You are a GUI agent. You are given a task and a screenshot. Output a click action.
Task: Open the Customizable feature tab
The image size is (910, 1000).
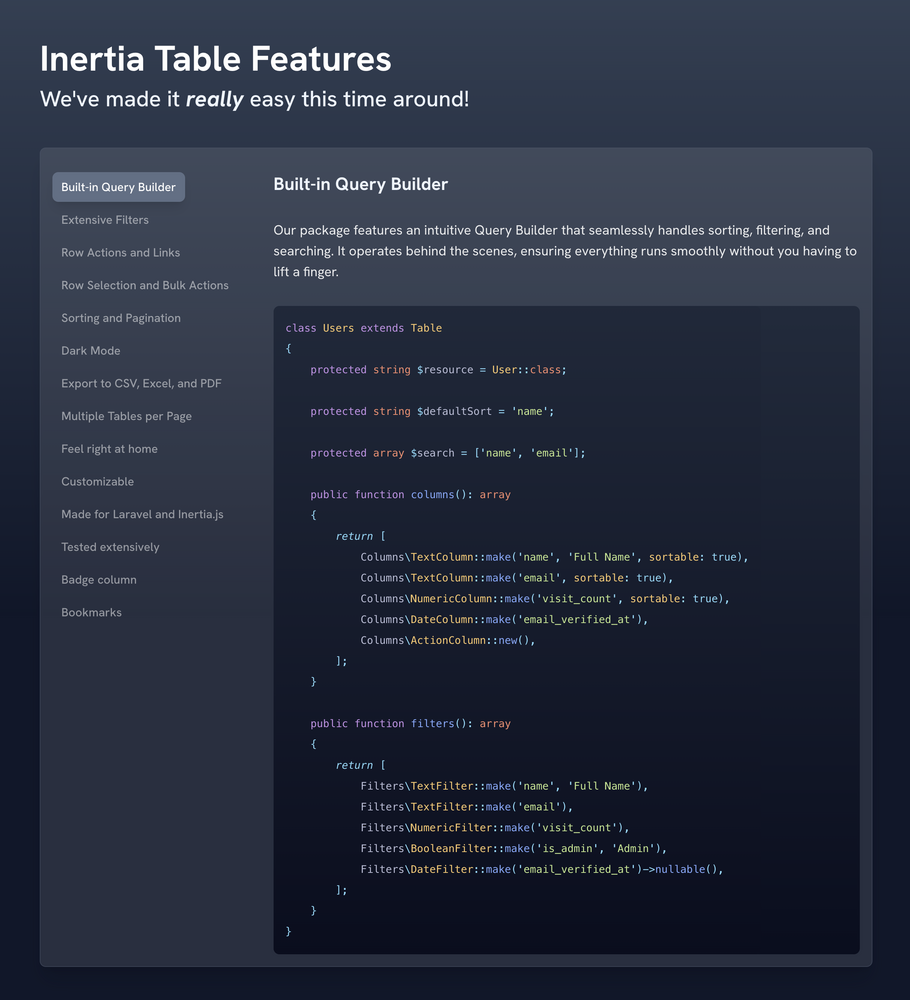coord(98,482)
